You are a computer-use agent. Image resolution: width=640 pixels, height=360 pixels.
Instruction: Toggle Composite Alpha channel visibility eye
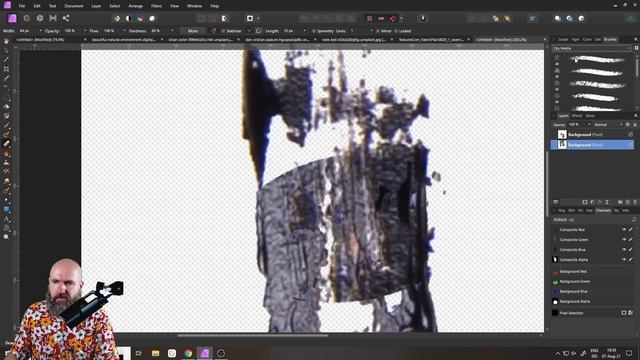pos(624,260)
